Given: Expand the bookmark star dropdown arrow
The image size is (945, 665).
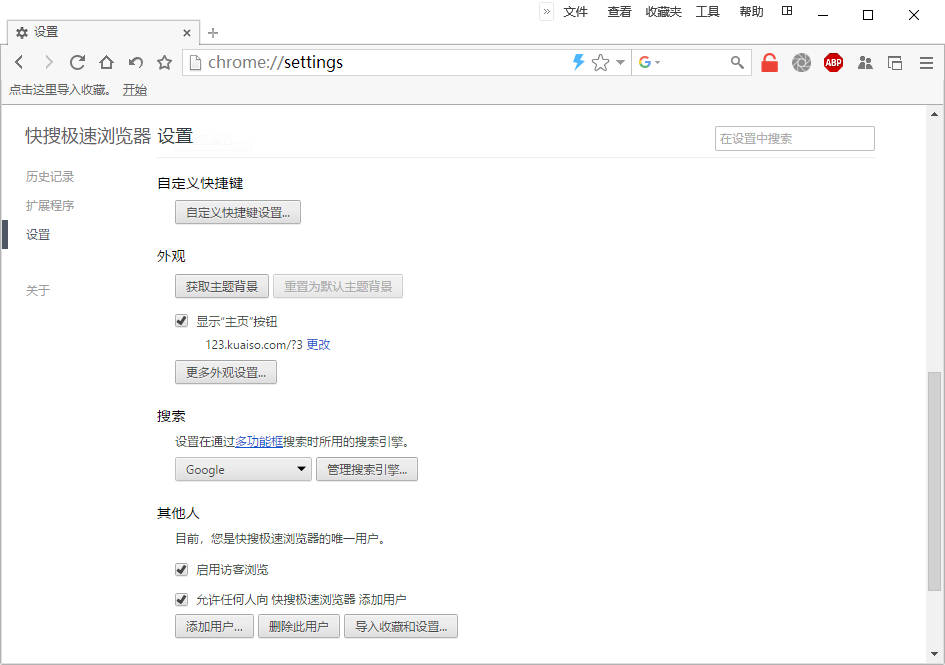Looking at the screenshot, I should click(x=620, y=63).
